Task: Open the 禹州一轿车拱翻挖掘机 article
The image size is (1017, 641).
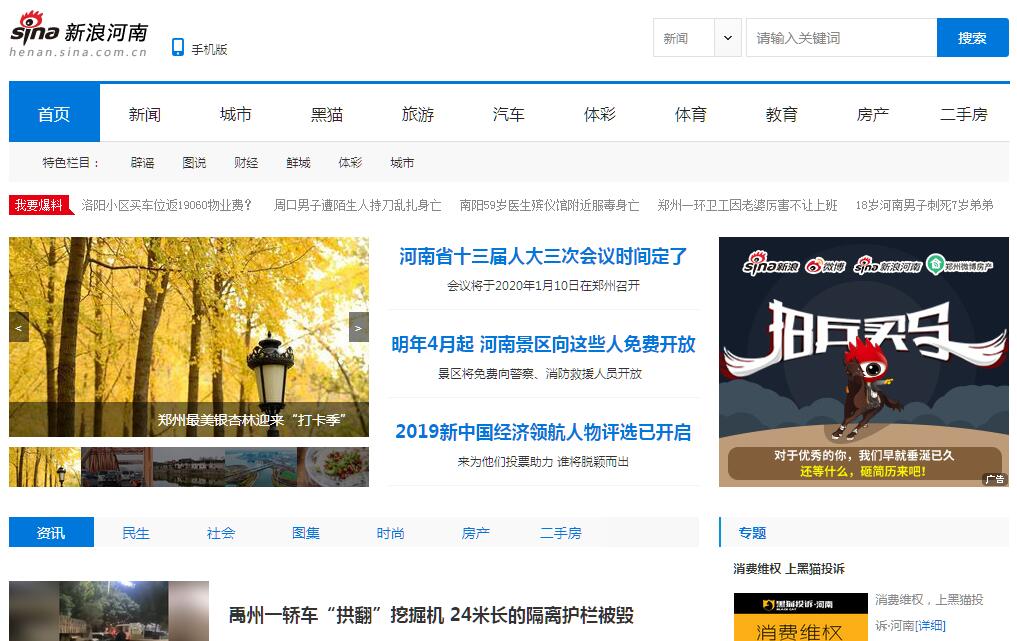Action: 431,615
